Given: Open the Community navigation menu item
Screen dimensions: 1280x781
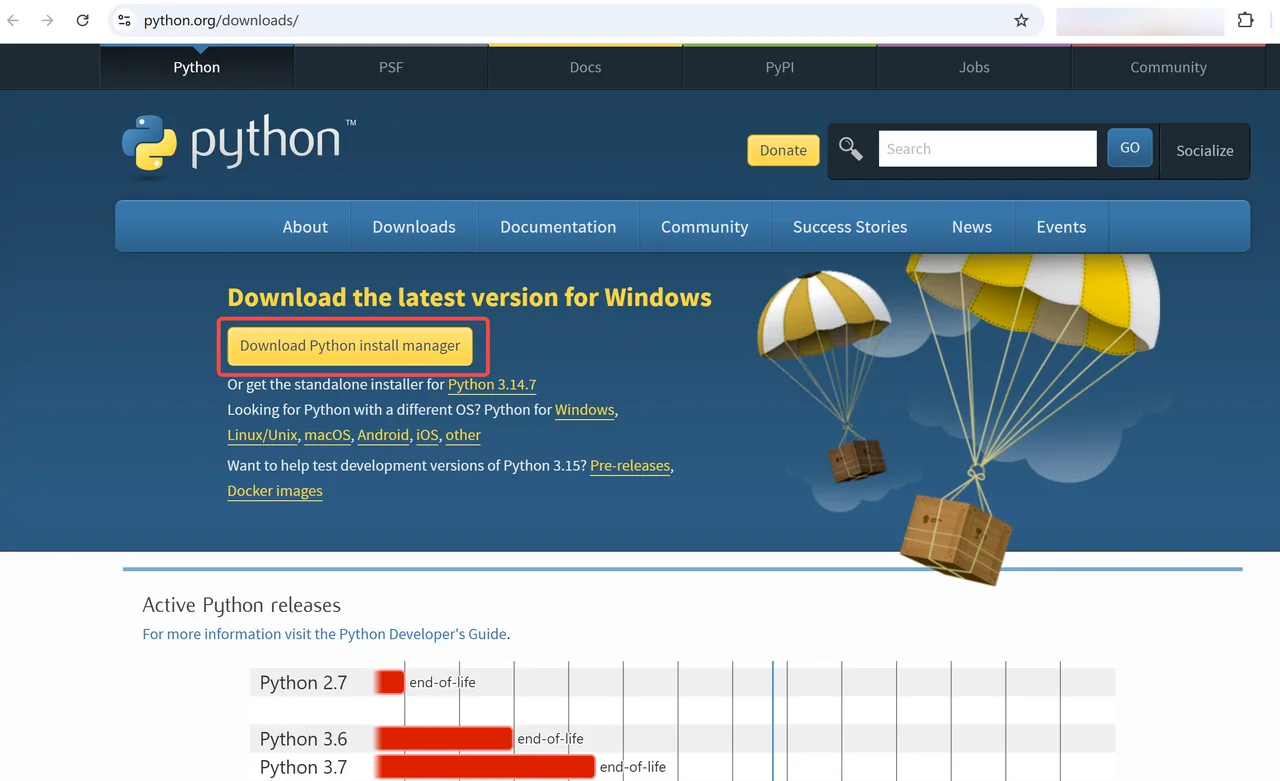Looking at the screenshot, I should tap(704, 227).
